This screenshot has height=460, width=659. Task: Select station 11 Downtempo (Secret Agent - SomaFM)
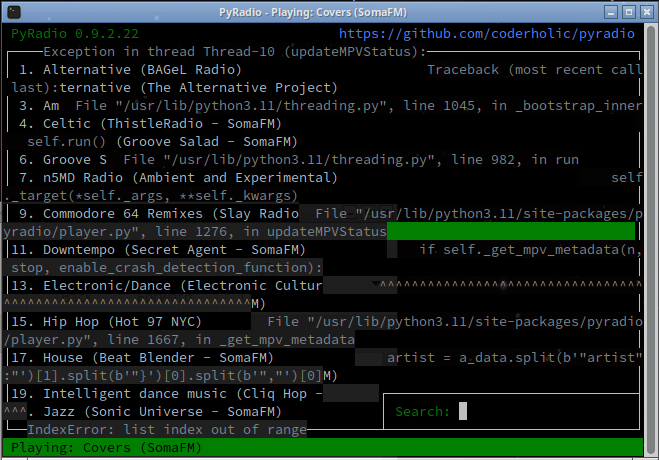158,250
